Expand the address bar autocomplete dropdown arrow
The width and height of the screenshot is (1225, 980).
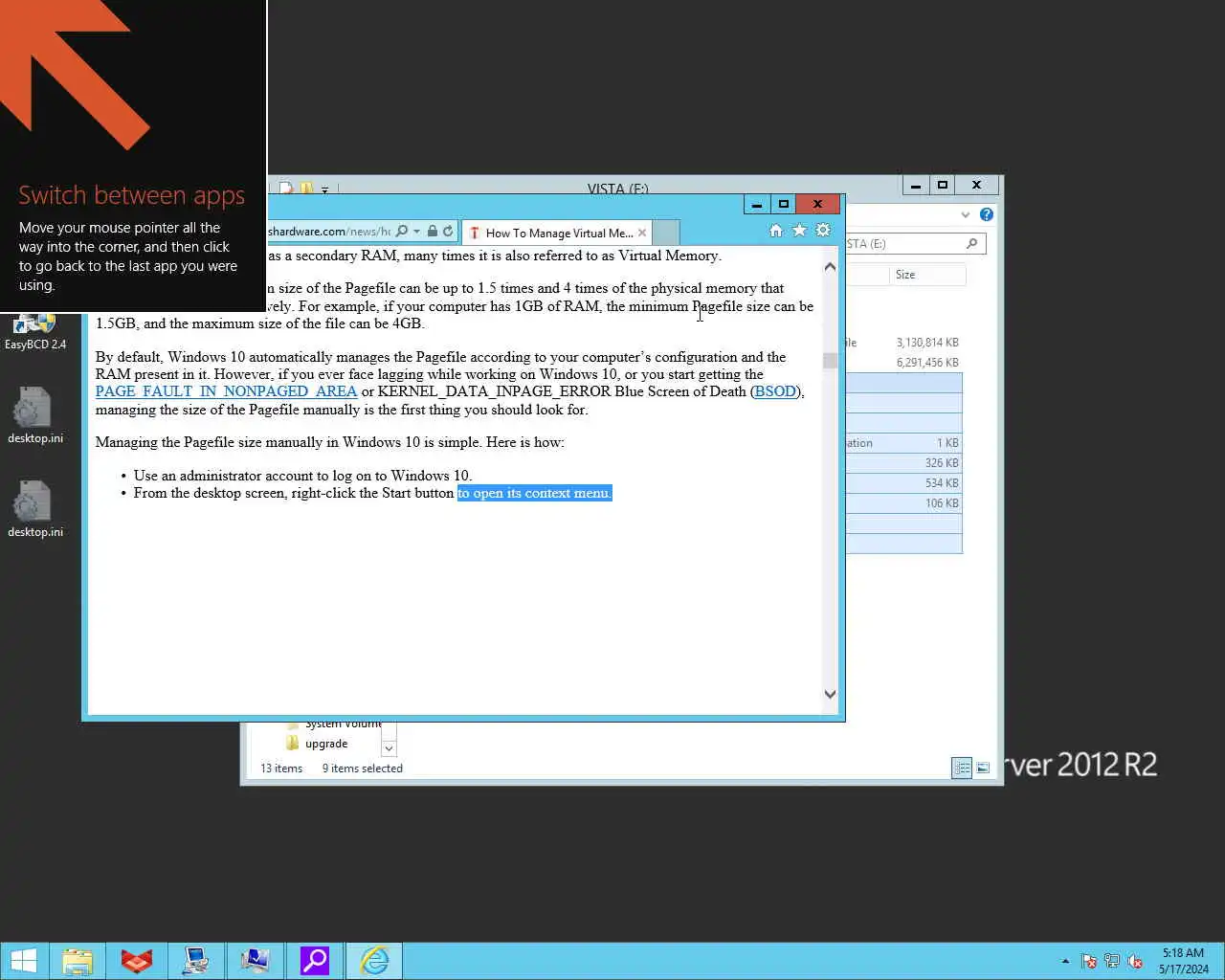tap(416, 232)
